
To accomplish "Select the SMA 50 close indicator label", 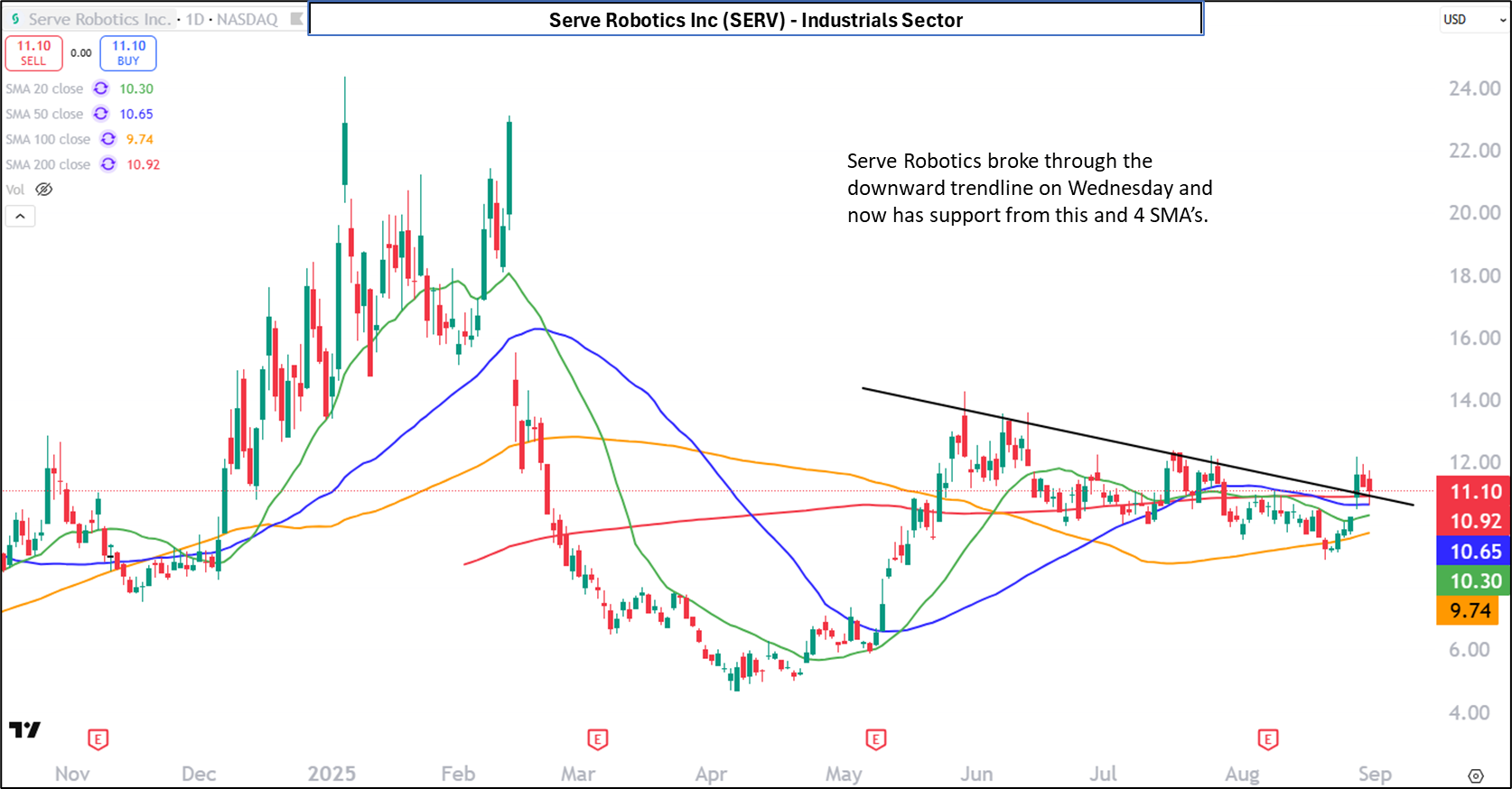I will tap(44, 114).
